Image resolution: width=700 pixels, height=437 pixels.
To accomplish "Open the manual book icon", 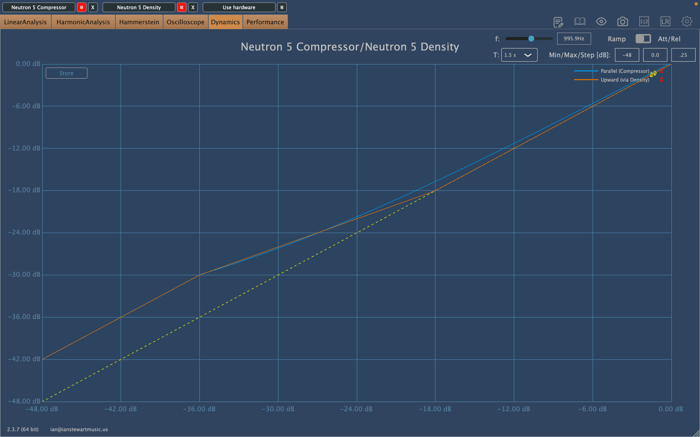I will coord(579,21).
